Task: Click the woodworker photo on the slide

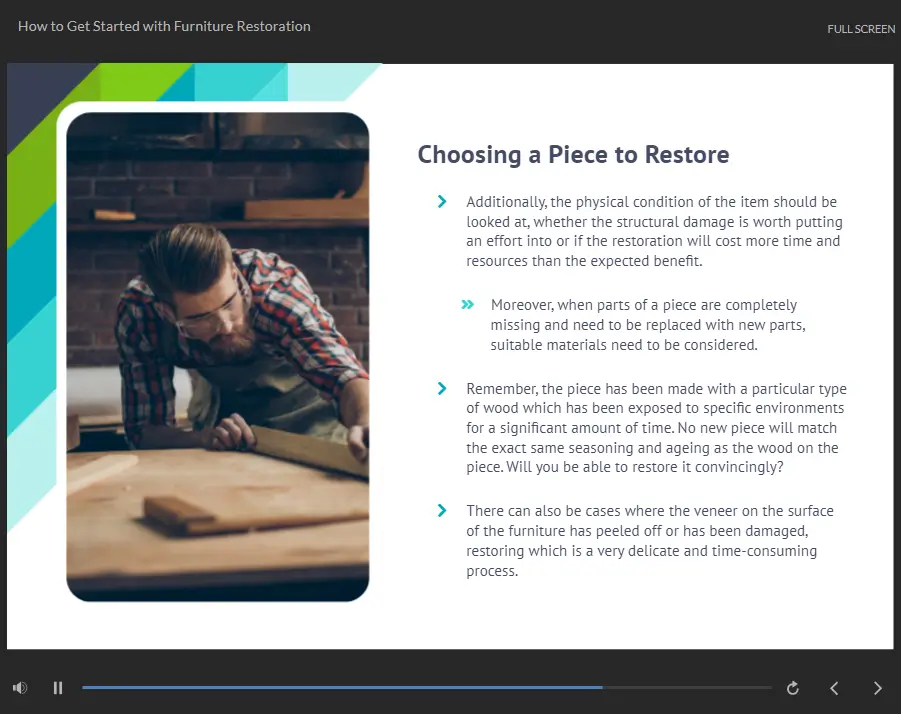Action: click(x=218, y=357)
